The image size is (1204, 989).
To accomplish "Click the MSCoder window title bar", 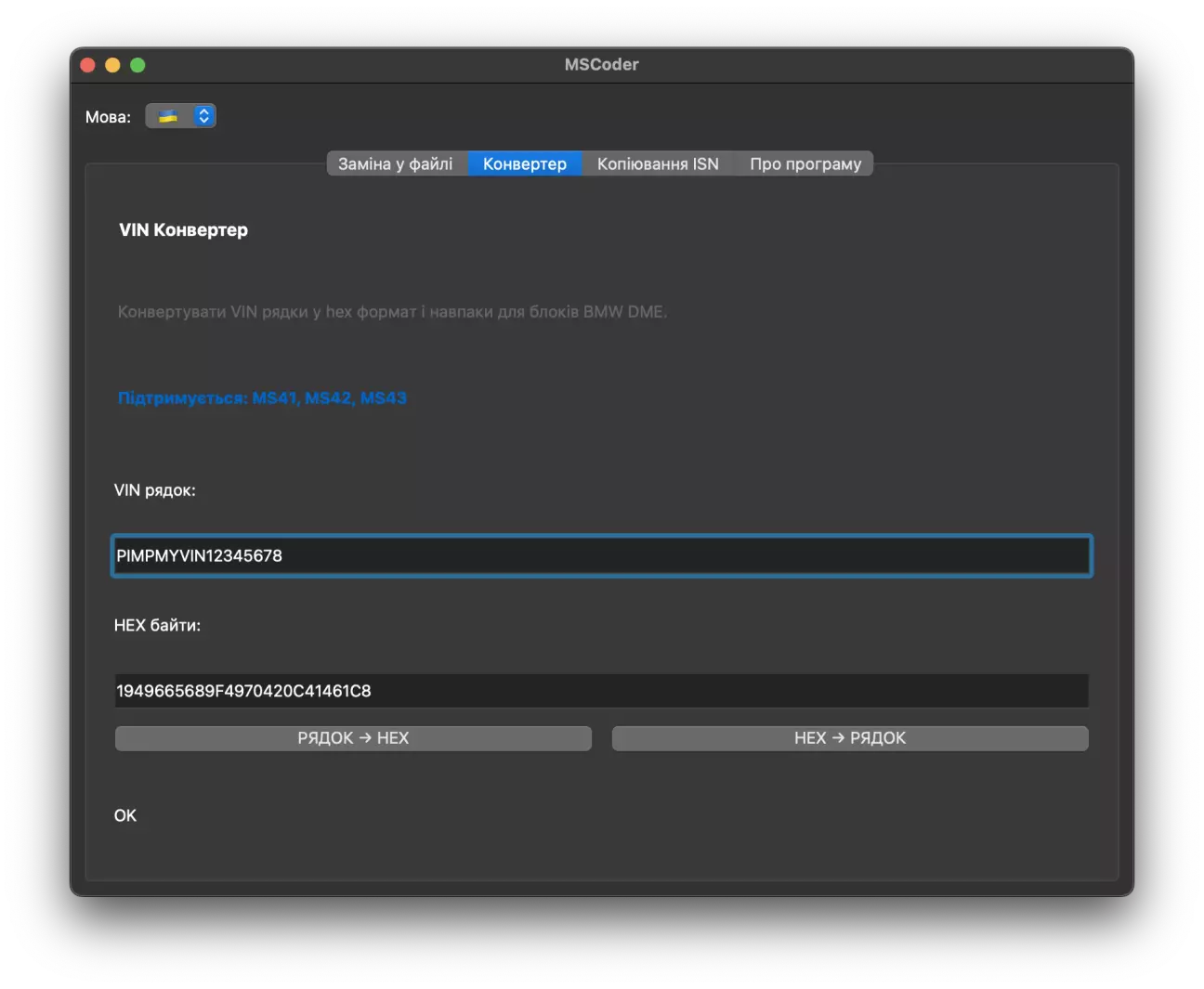I will [601, 65].
